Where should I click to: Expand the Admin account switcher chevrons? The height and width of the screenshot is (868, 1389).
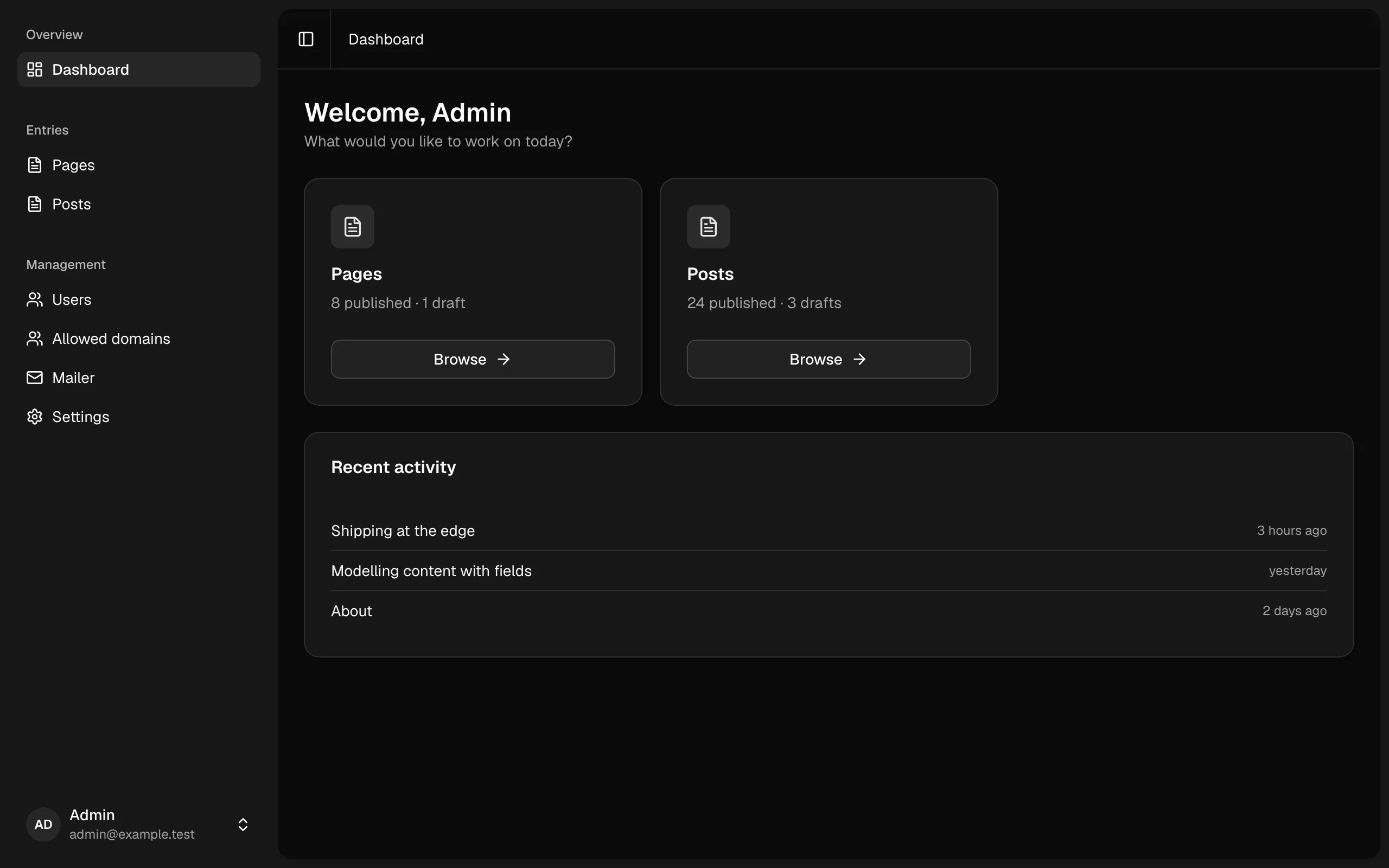[243, 825]
